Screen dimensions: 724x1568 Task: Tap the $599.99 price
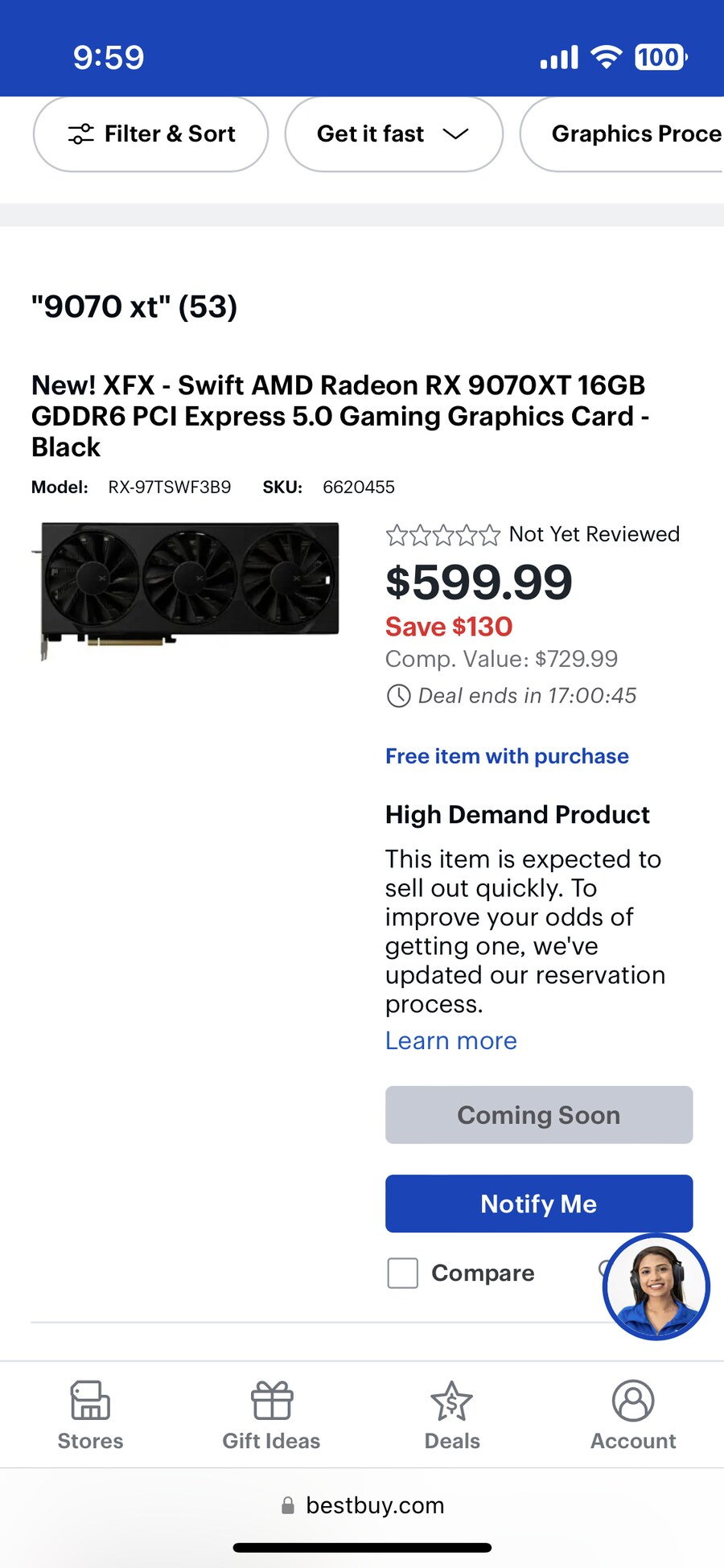[479, 582]
